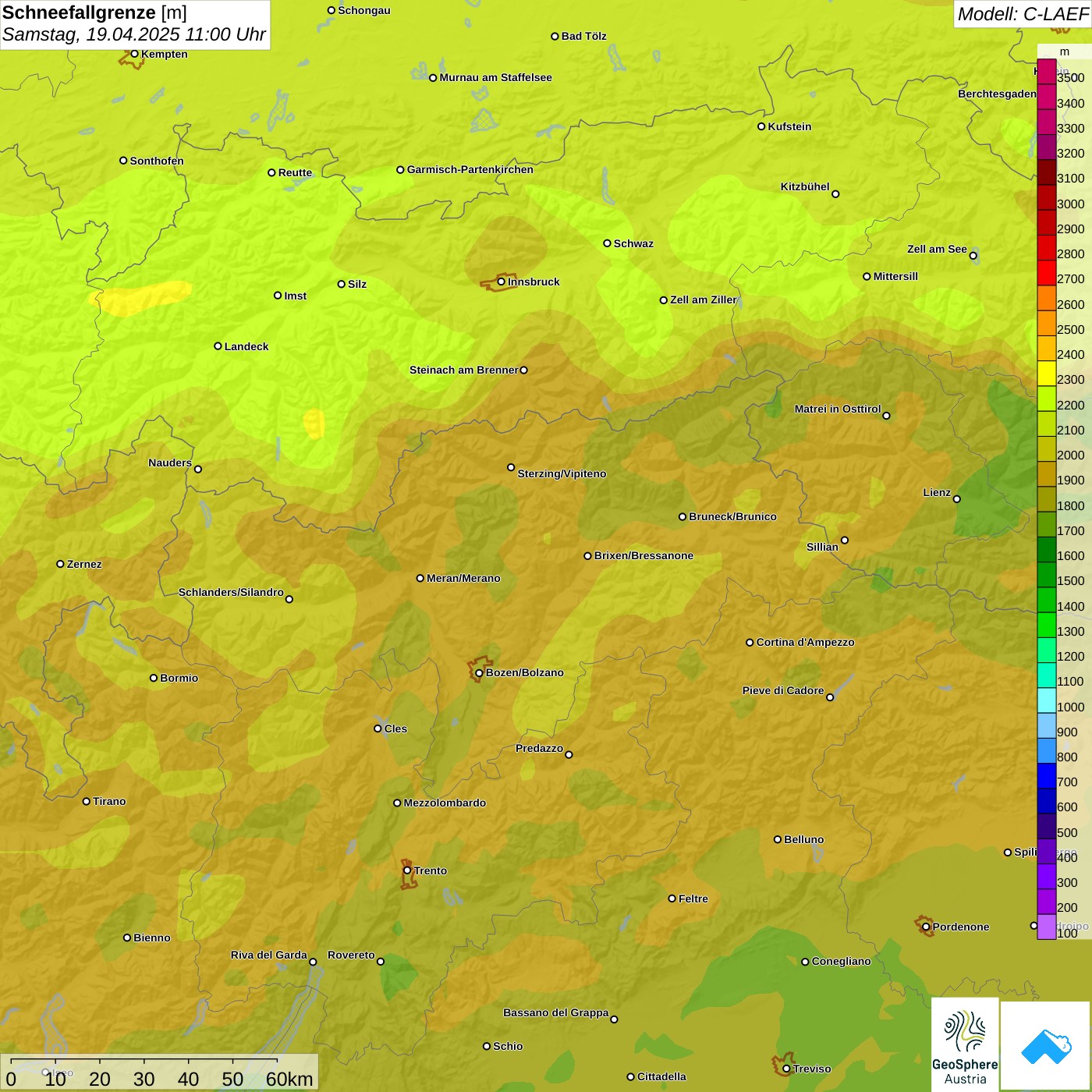Screen dimensions: 1092x1092
Task: Click the Conegliano label
Action: click(841, 961)
